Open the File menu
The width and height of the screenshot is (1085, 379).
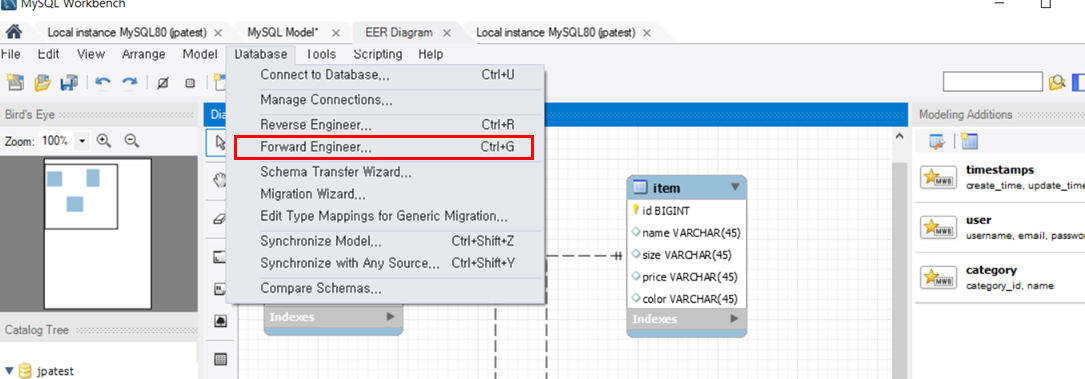coord(10,54)
